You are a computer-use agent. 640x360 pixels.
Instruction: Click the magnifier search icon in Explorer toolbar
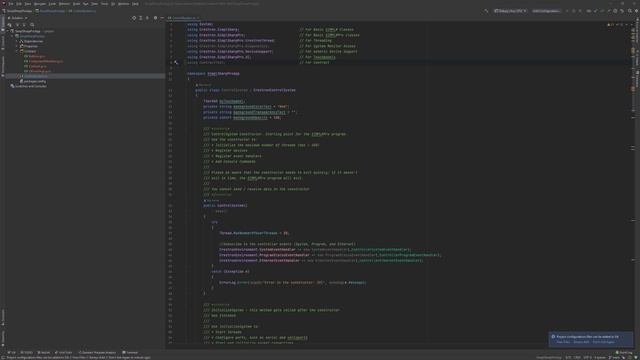point(32,25)
